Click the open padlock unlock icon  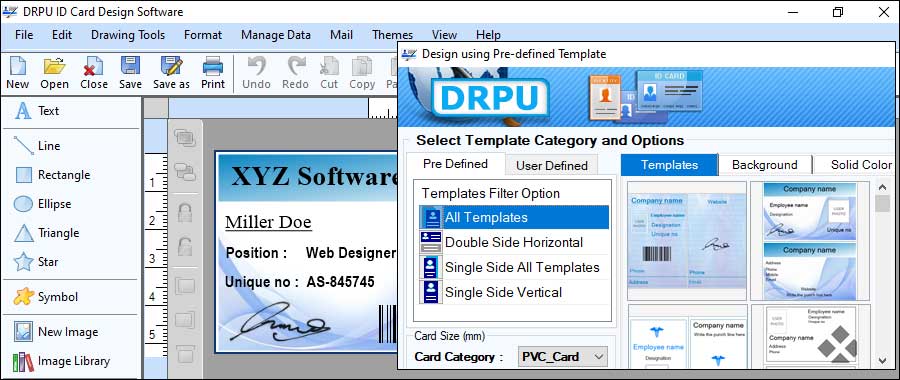pyautogui.click(x=185, y=246)
